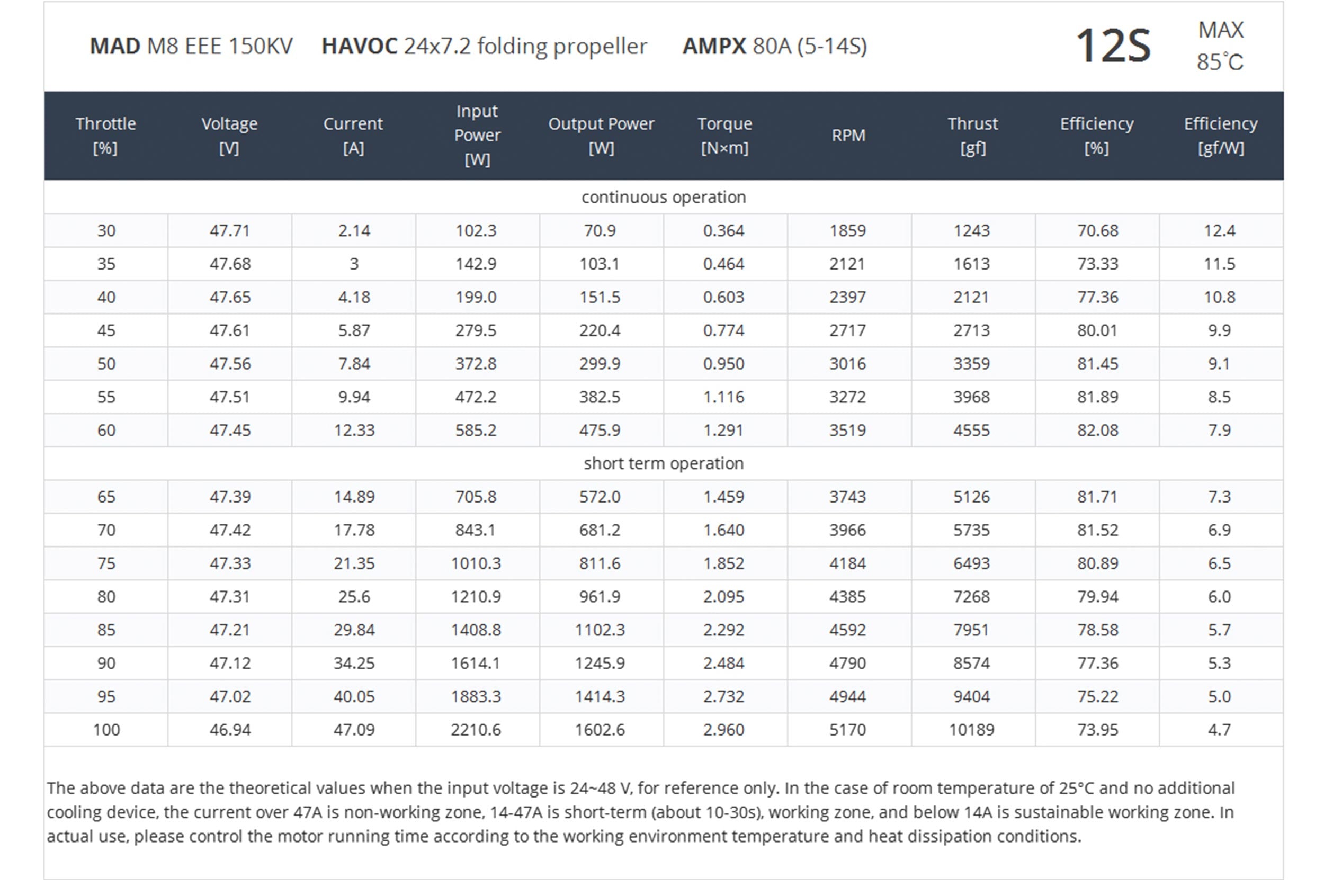
Task: Click the 12S battery label
Action: pyautogui.click(x=1113, y=46)
